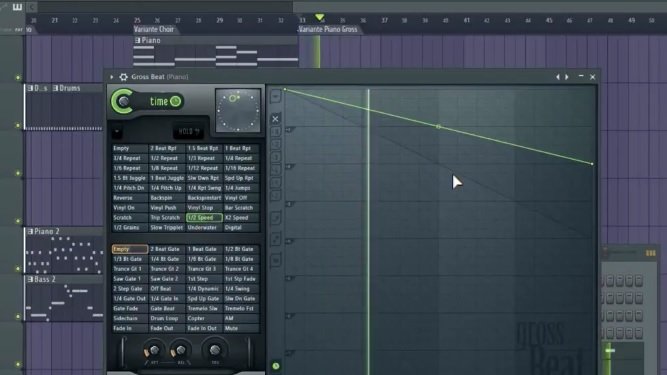
Task: Select the X2 Speed time preset
Action: coord(241,218)
